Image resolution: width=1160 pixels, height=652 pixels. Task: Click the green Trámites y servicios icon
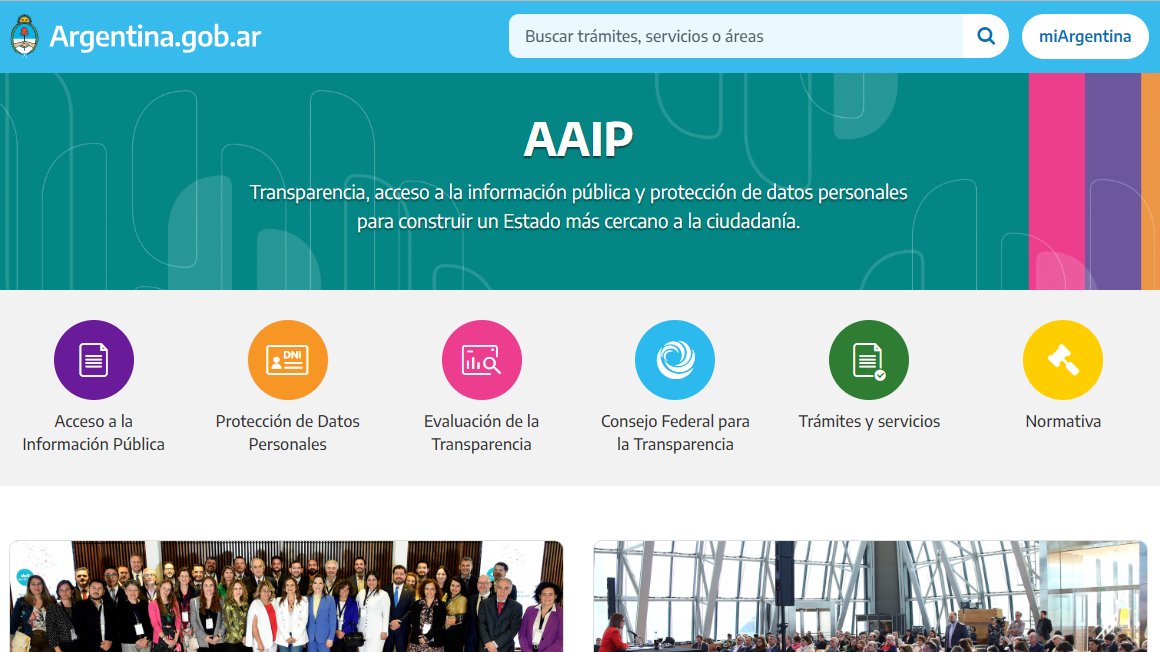click(x=869, y=360)
